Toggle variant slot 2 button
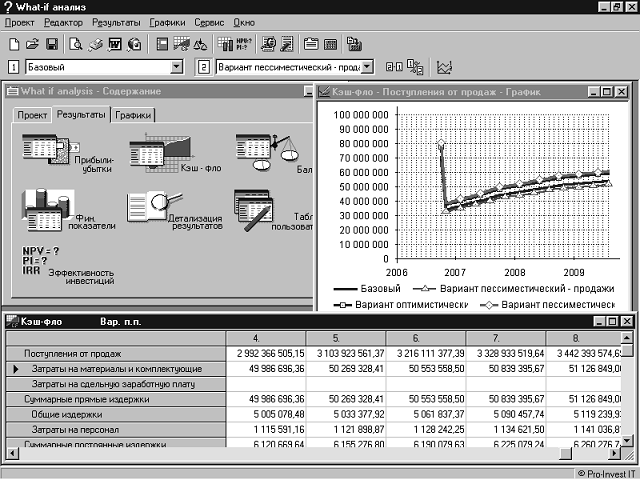640x480 pixels. click(x=203, y=67)
